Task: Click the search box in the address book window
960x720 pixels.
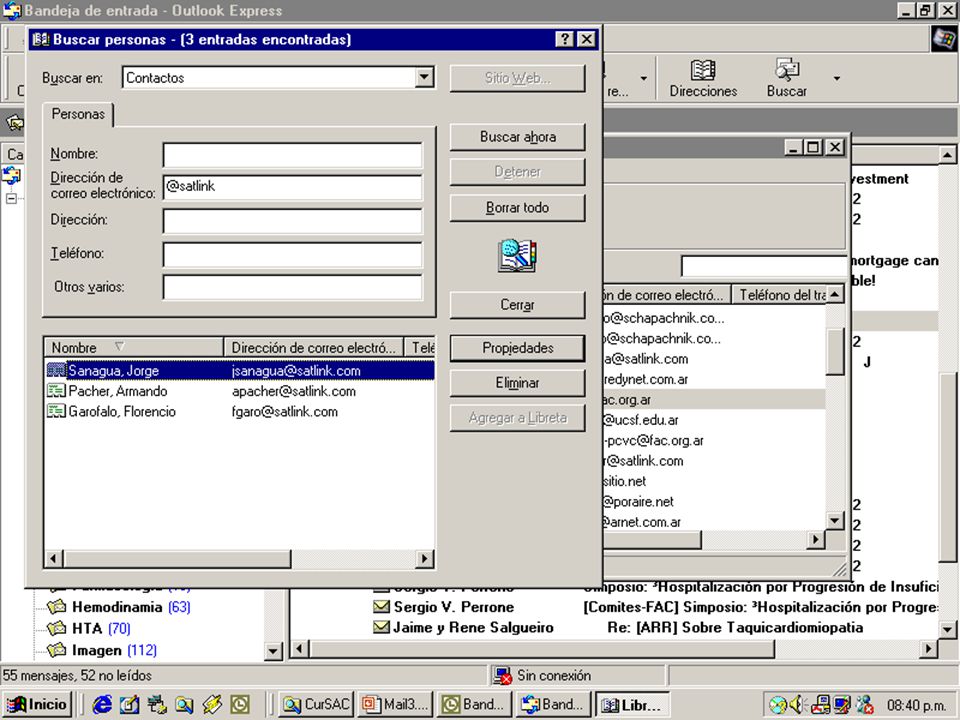Action: click(764, 267)
